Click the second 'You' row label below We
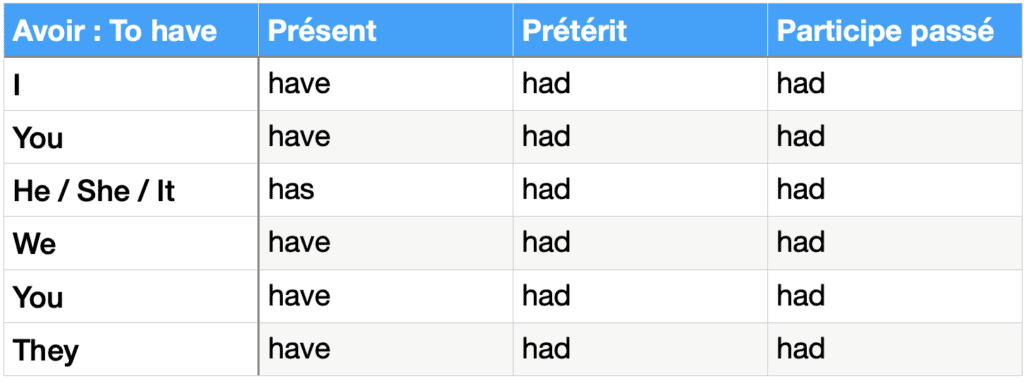The image size is (1024, 381). [38, 297]
